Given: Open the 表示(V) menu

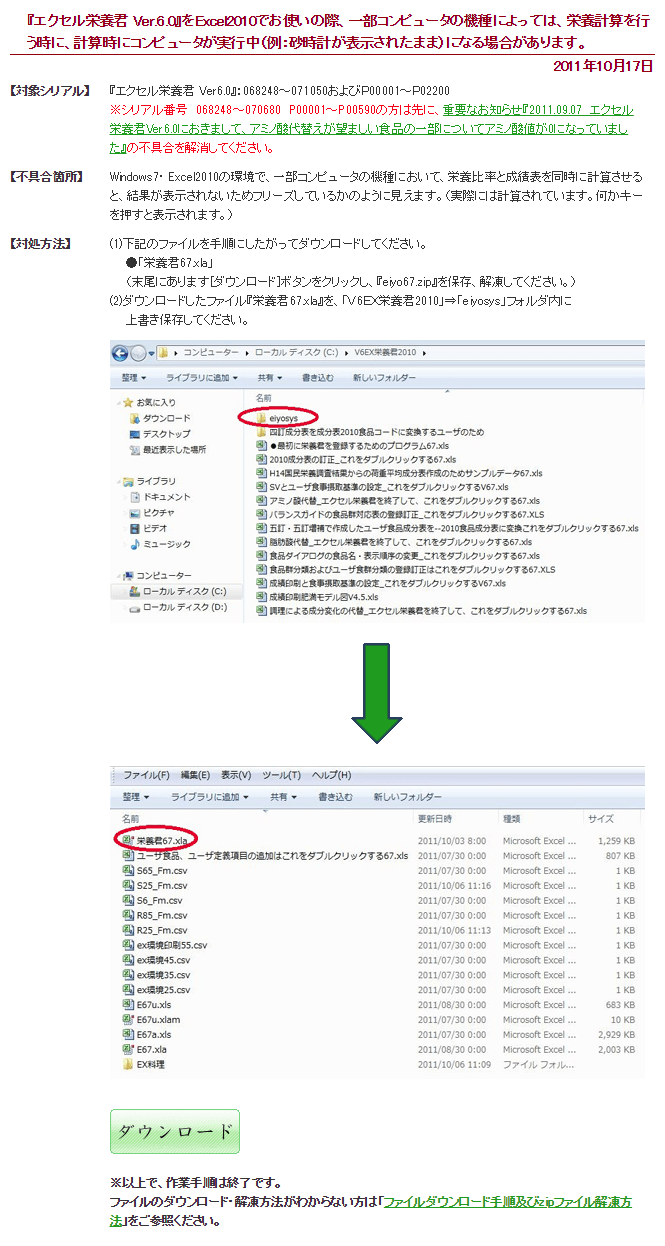Looking at the screenshot, I should point(237,775).
